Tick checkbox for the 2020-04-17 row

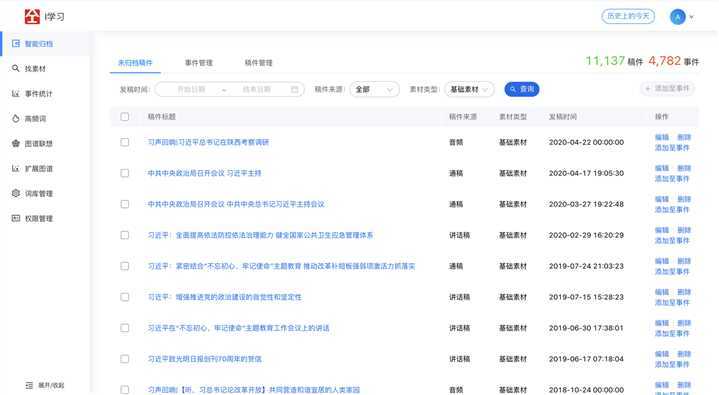(x=125, y=173)
